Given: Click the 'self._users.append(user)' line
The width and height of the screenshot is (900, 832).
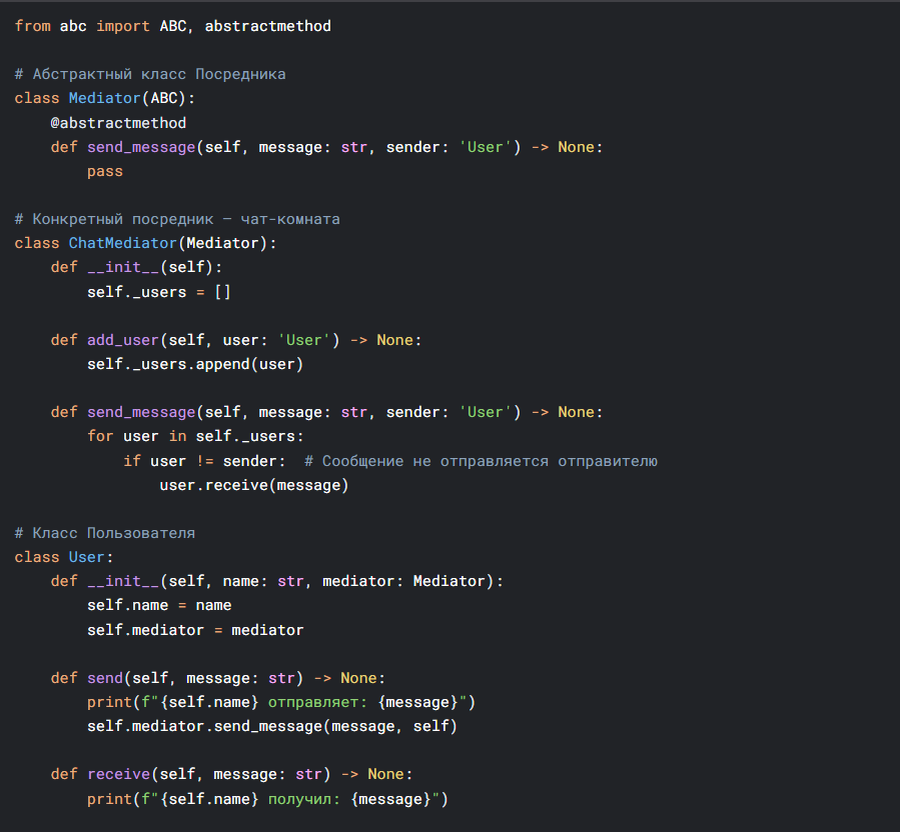Looking at the screenshot, I should pyautogui.click(x=195, y=364).
